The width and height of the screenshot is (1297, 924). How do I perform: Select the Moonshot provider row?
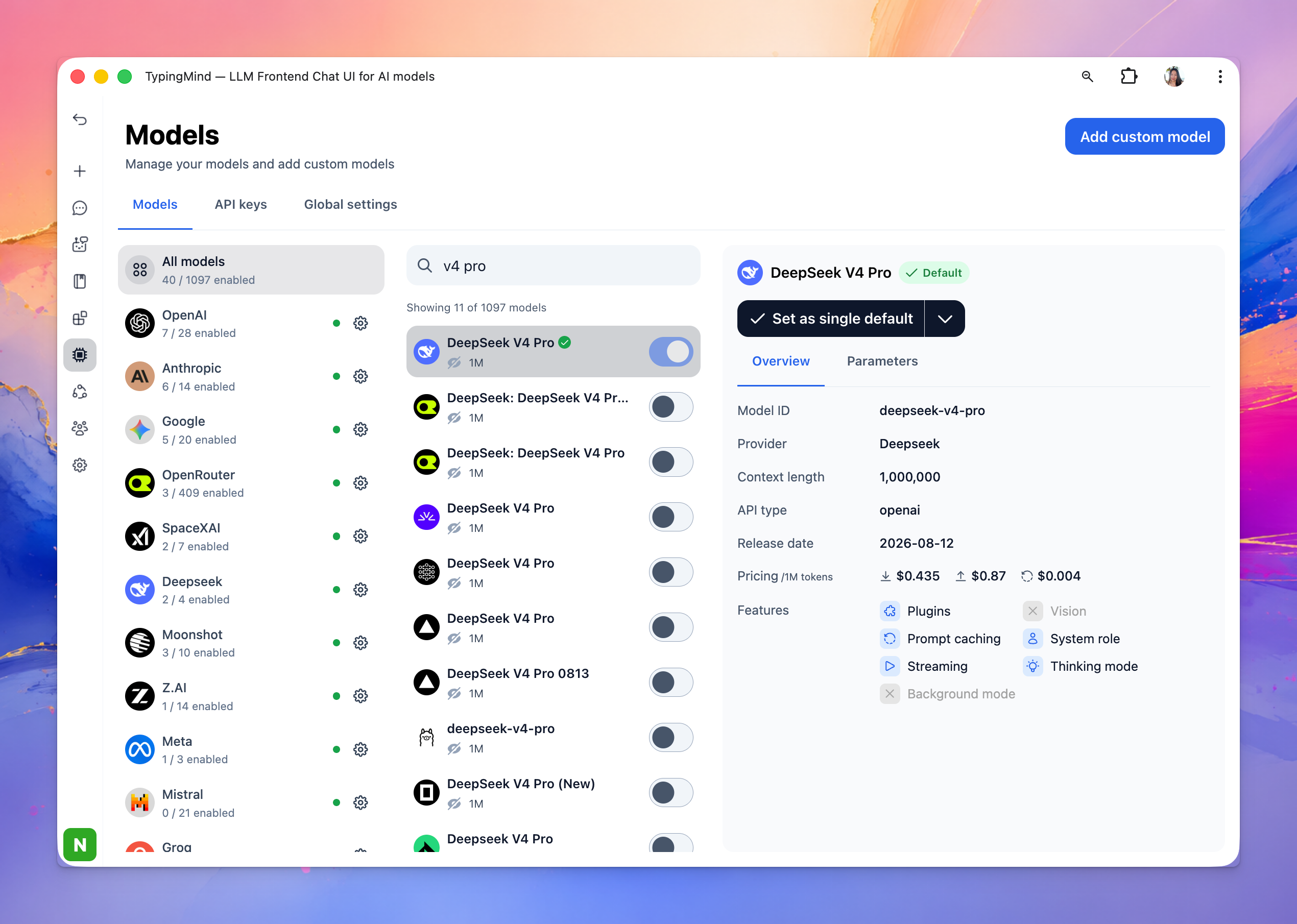coord(251,643)
